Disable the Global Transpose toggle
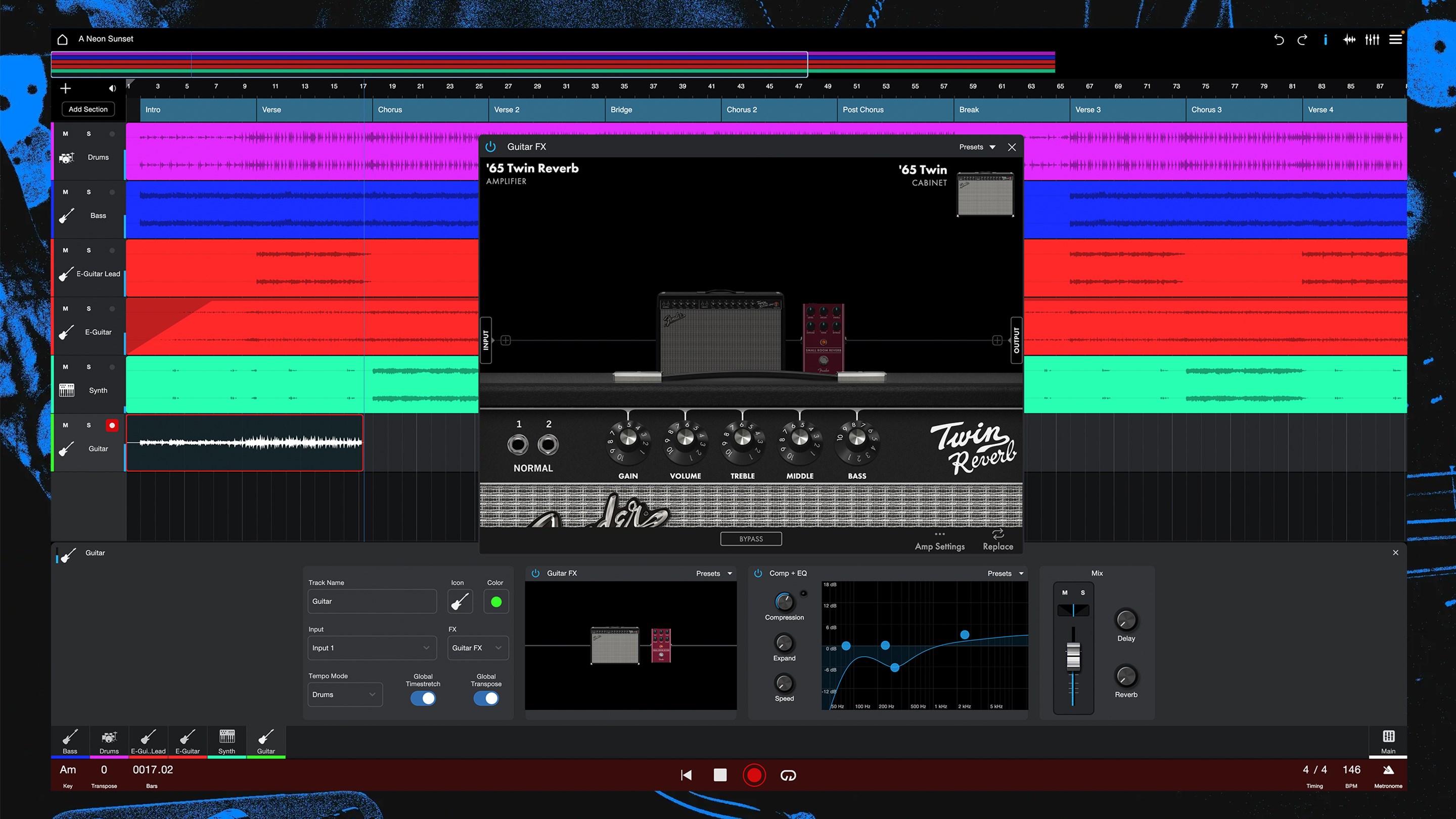The width and height of the screenshot is (1456, 819). click(x=485, y=699)
